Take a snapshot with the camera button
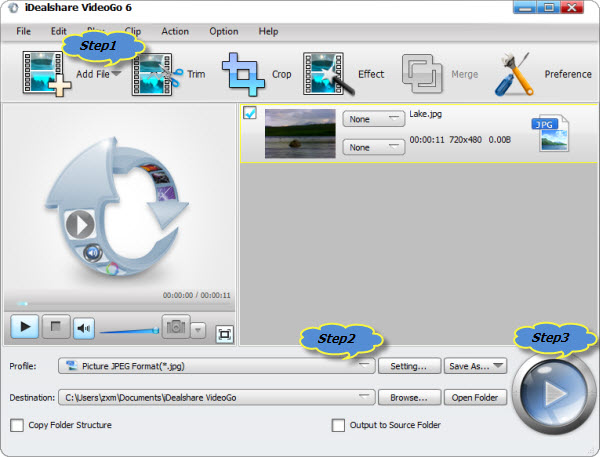The width and height of the screenshot is (600, 457). 176,327
